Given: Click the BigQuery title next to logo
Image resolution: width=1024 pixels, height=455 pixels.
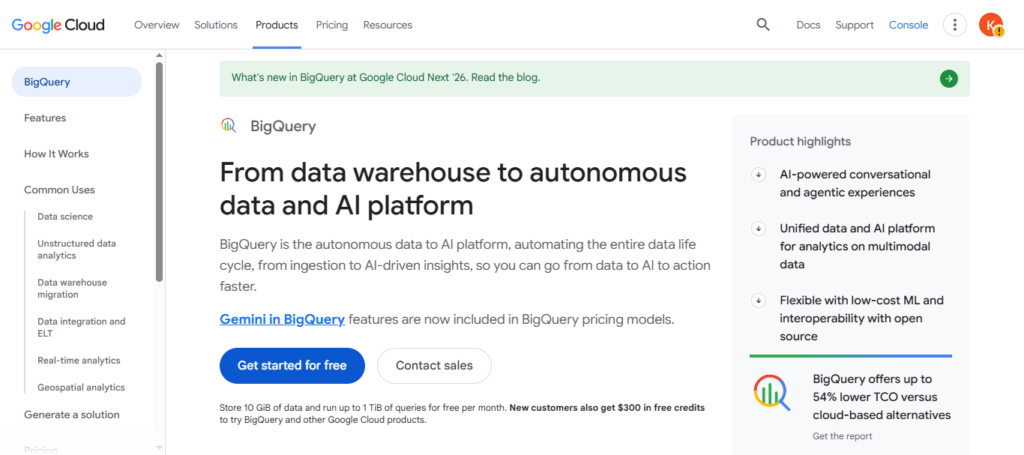Looking at the screenshot, I should click(x=283, y=127).
